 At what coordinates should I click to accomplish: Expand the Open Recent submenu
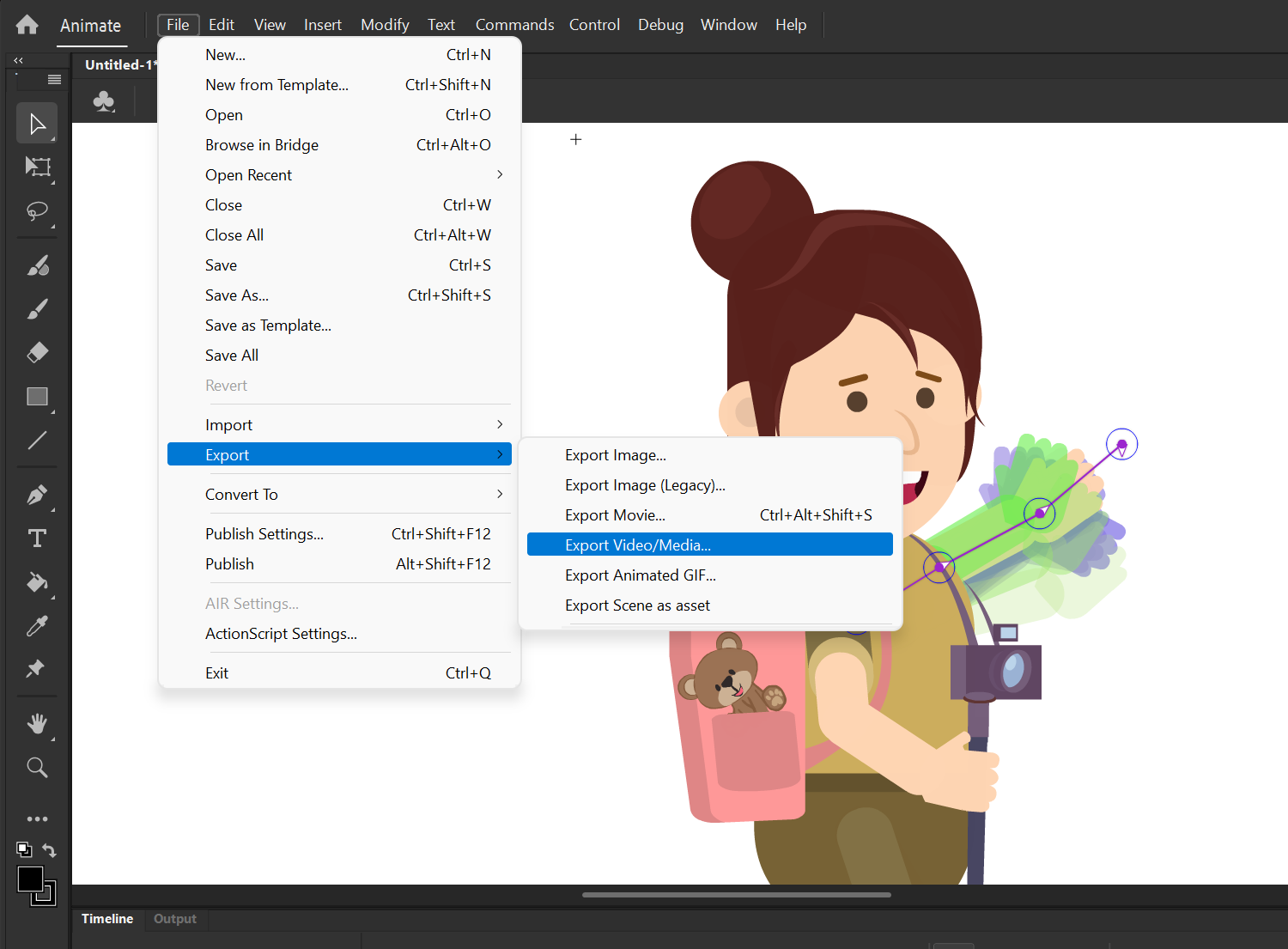pos(249,174)
